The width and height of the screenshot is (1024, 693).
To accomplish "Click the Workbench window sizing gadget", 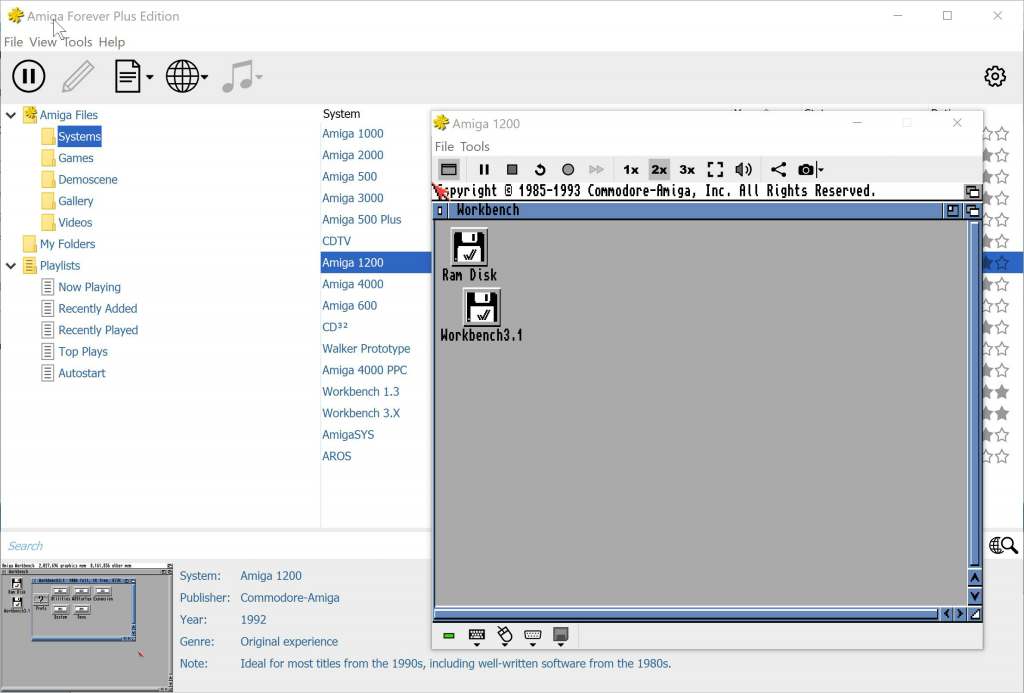I will tap(974, 614).
